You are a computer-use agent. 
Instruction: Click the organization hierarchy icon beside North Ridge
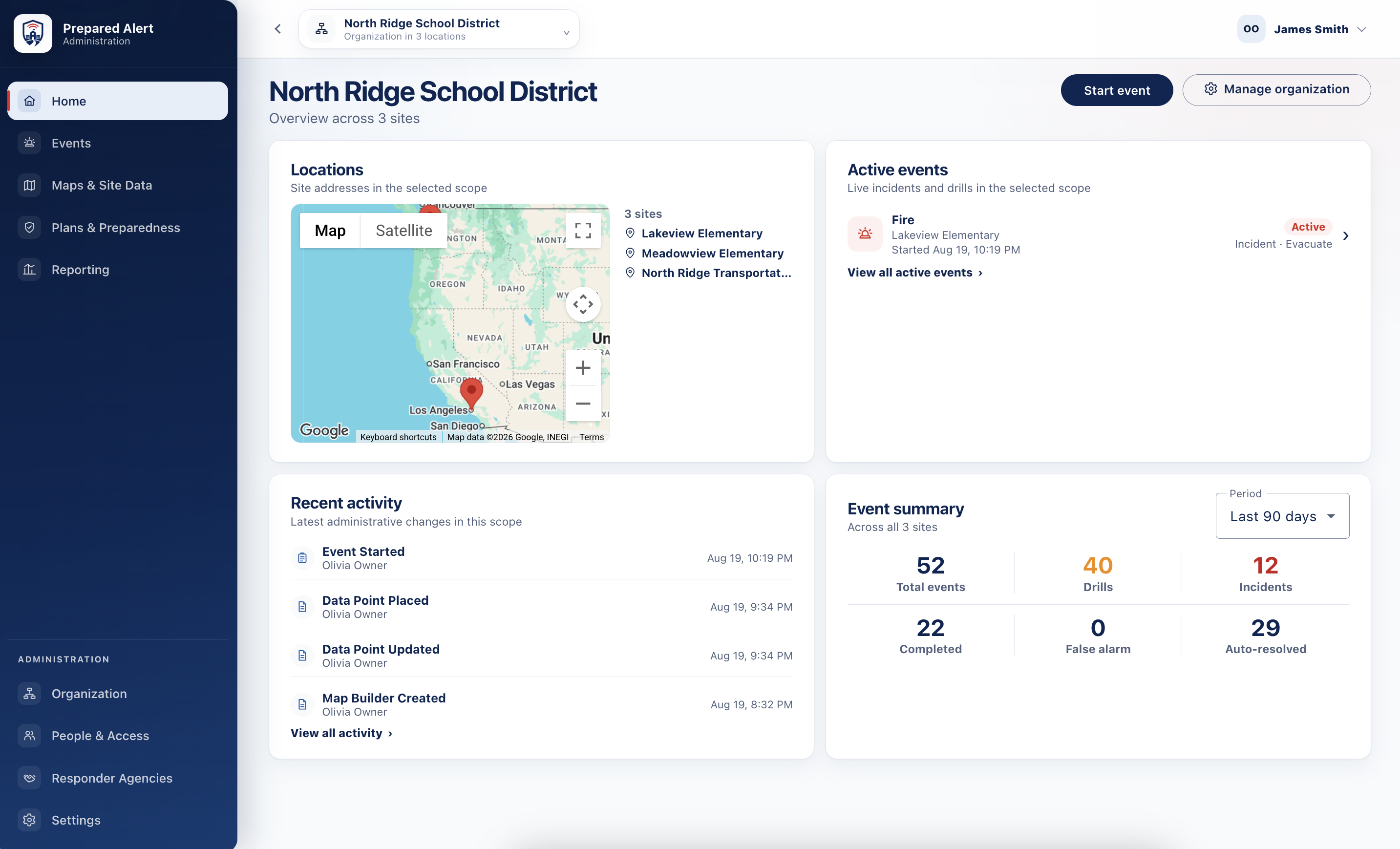pos(321,28)
